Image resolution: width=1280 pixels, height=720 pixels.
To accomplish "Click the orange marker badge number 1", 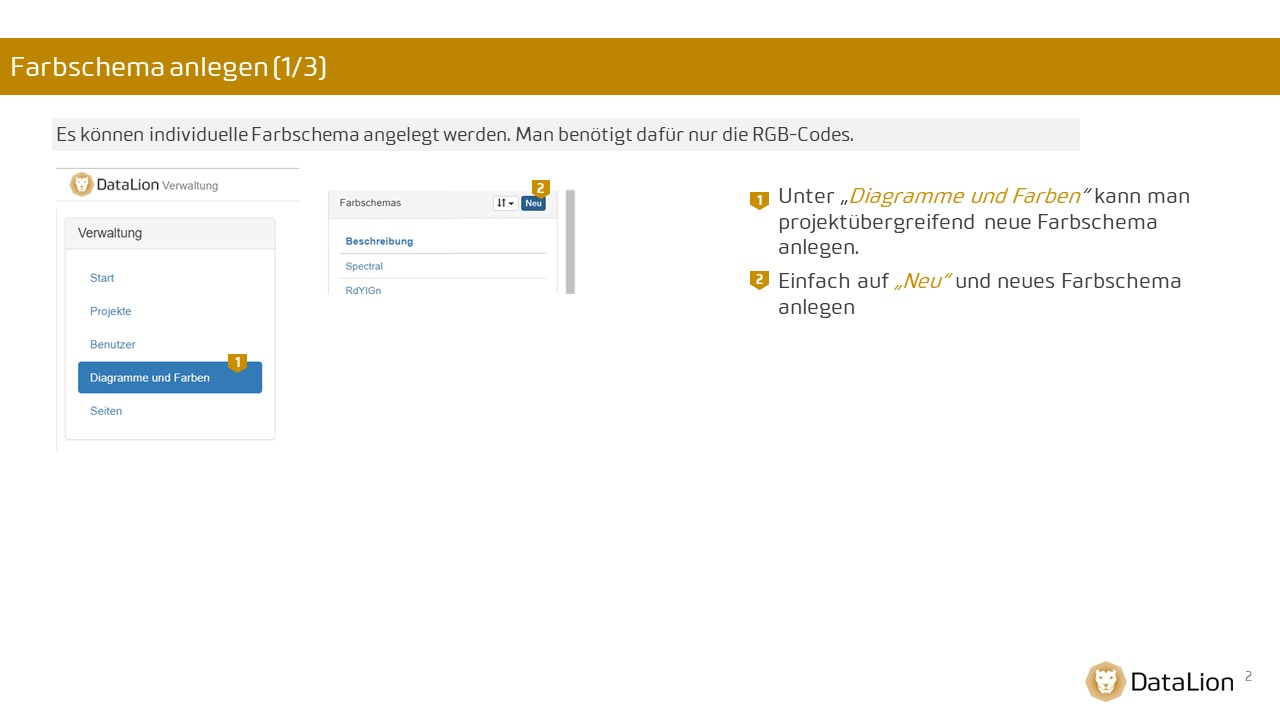I will [x=238, y=362].
